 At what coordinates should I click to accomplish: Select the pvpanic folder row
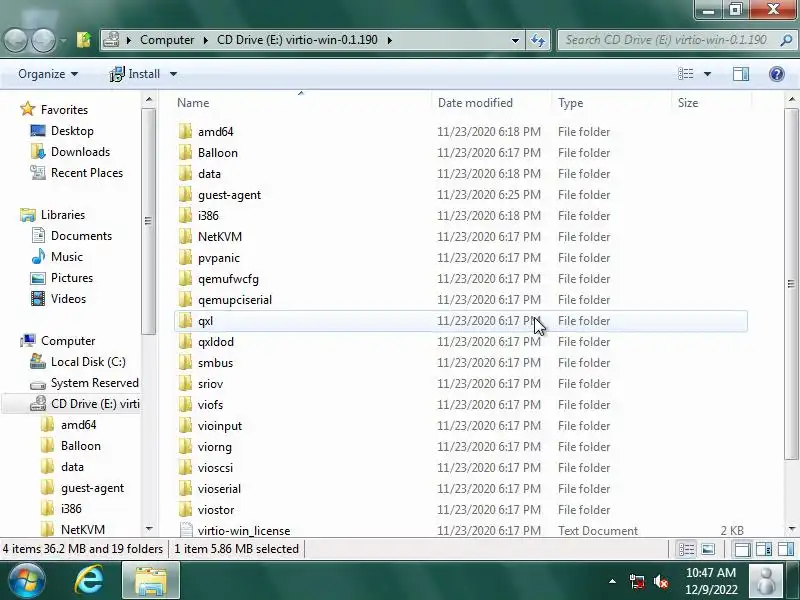461,258
